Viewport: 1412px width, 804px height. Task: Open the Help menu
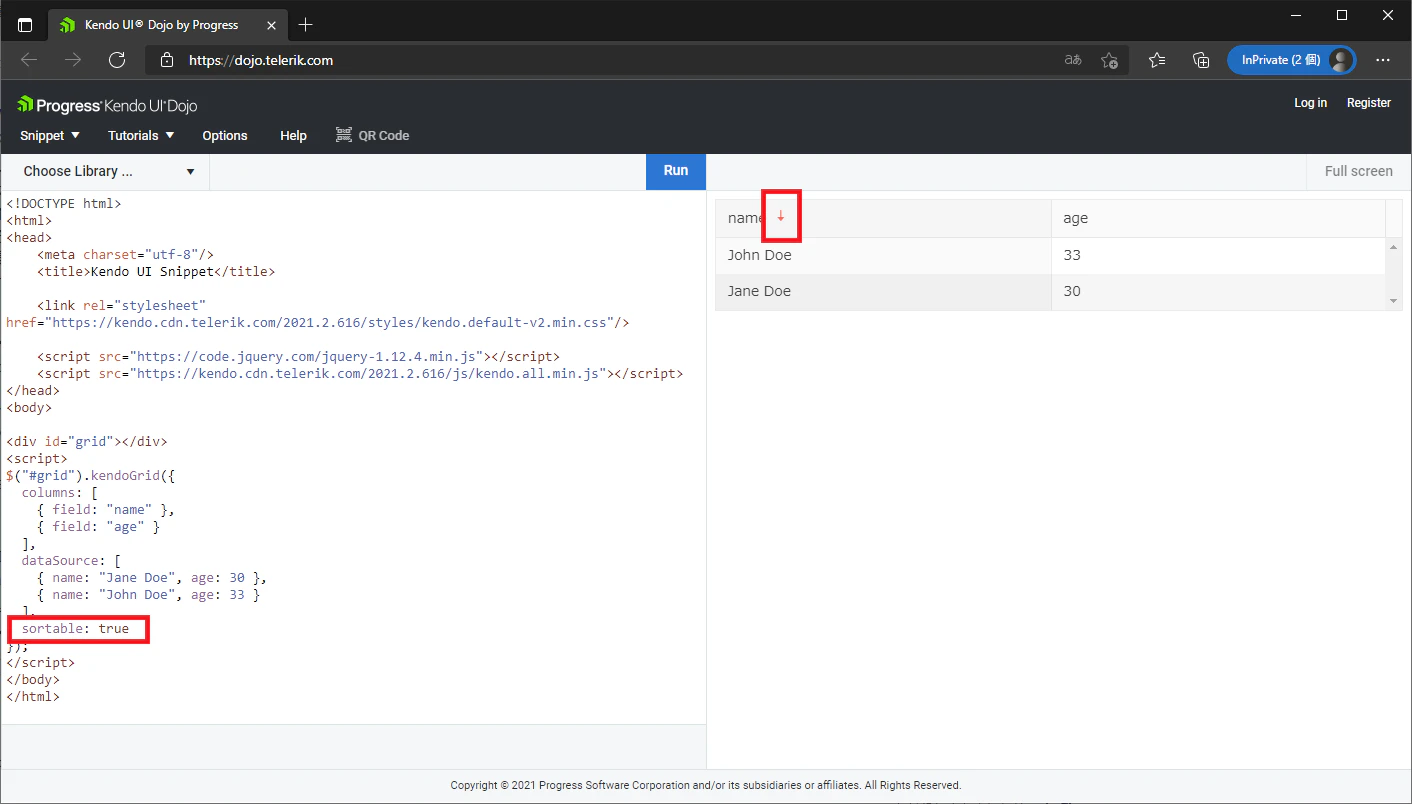(293, 135)
